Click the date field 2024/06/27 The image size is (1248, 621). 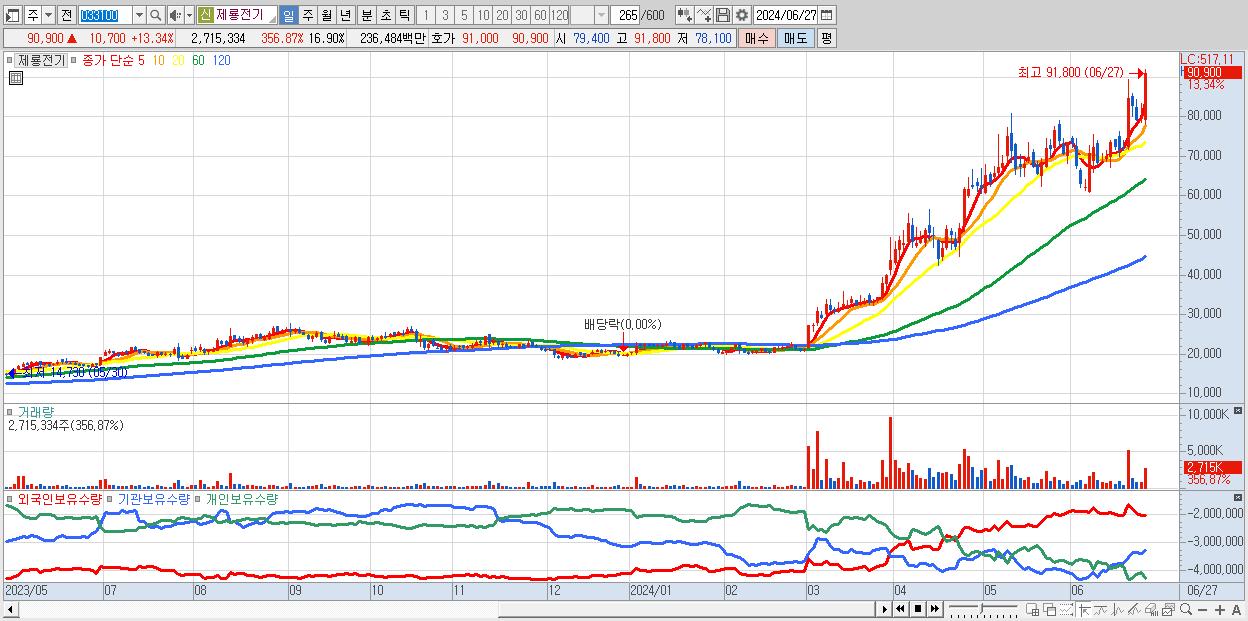click(x=786, y=15)
